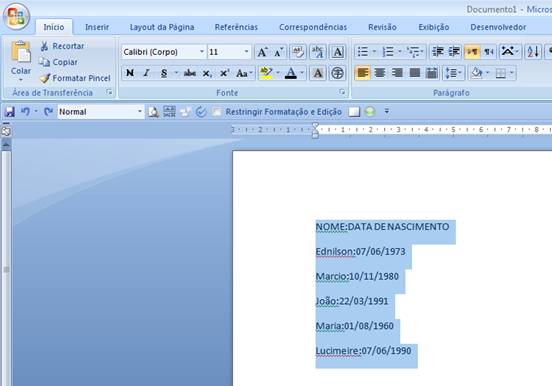Toggle bold with the N button

(130, 73)
